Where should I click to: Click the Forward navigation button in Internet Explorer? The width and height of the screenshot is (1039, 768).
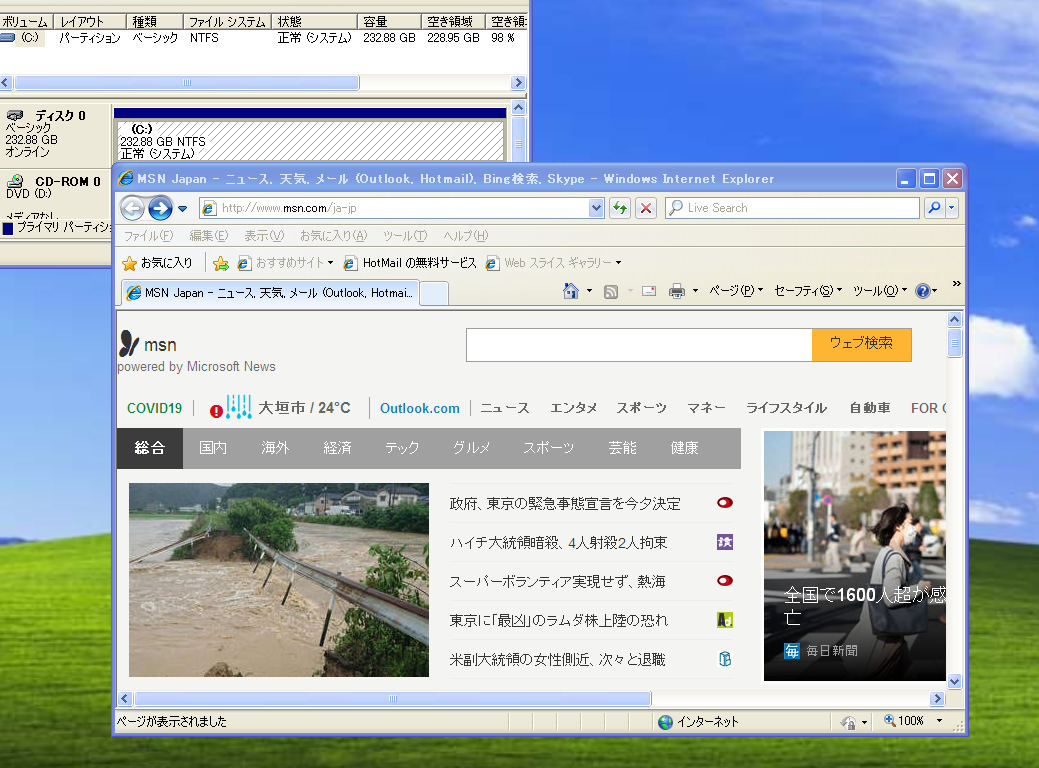160,208
